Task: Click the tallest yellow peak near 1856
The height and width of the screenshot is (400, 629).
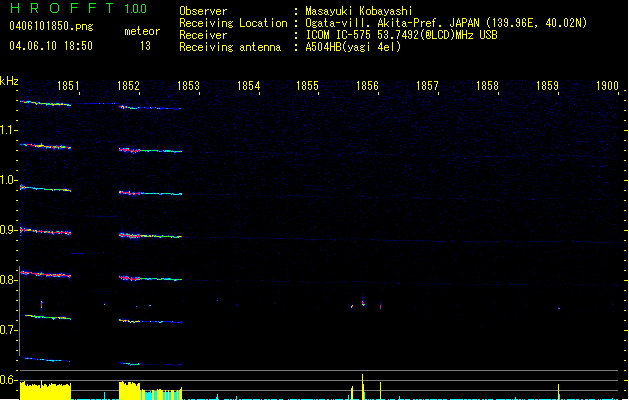Action: coord(363,387)
